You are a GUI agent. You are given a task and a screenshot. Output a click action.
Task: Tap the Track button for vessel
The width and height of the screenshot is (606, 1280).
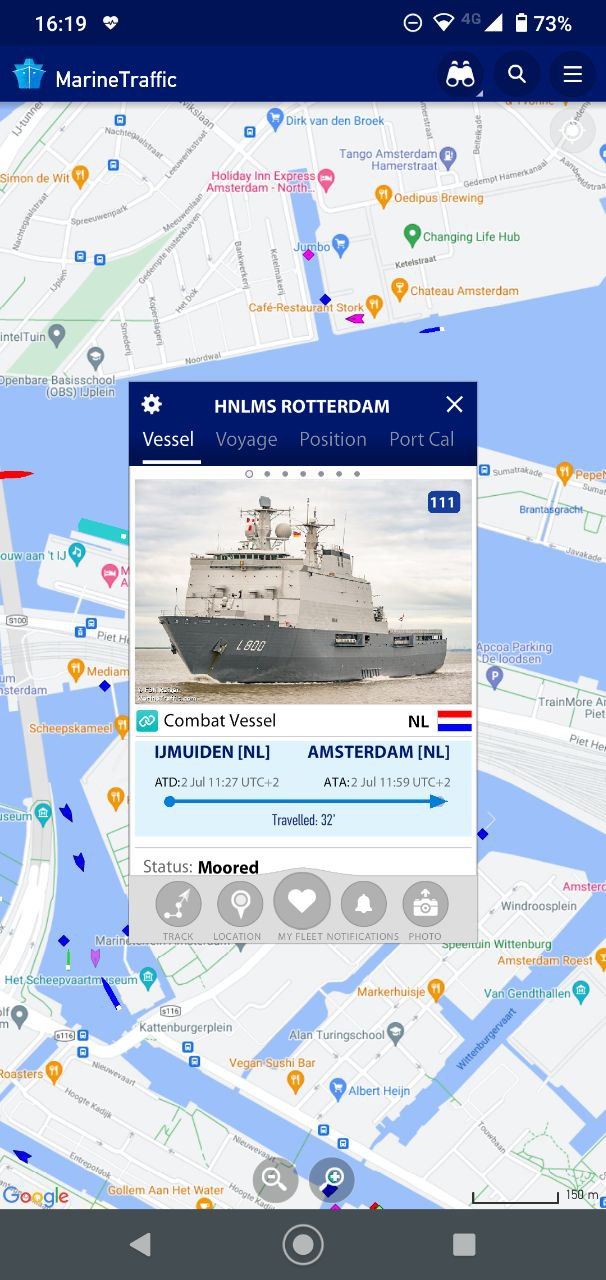(x=178, y=911)
